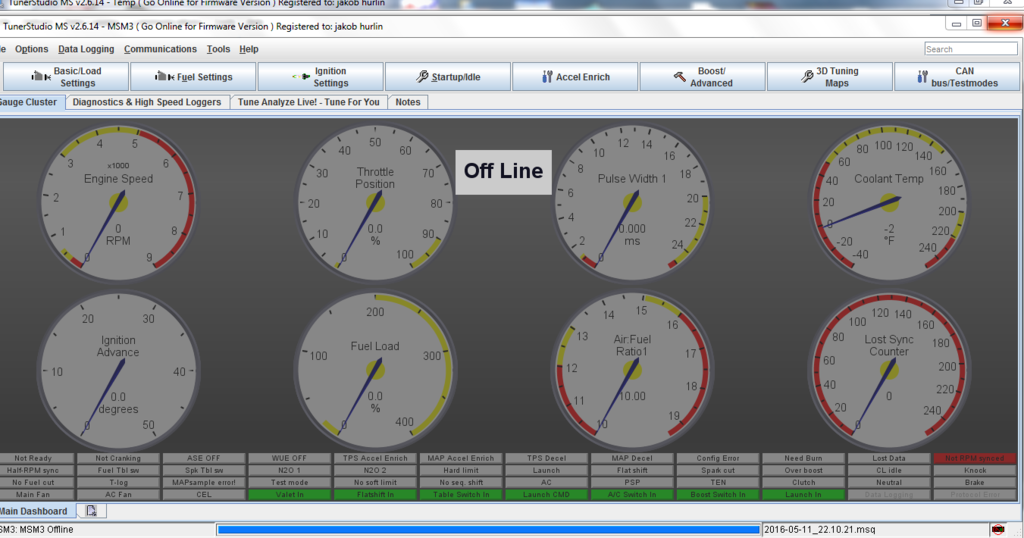This screenshot has height=538, width=1024.
Task: Click the green Boost Switch In indicator
Action: (x=718, y=495)
